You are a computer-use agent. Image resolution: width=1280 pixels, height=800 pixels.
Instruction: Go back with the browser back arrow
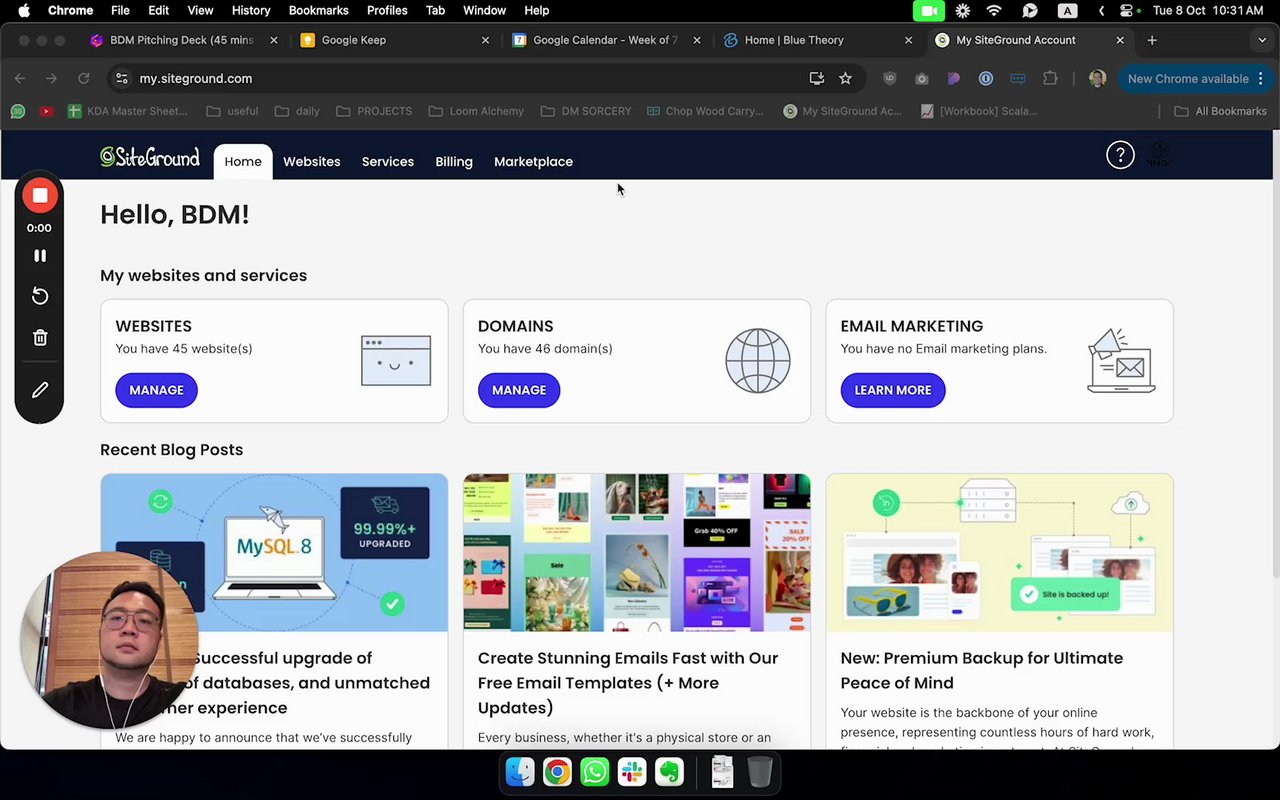click(x=20, y=78)
